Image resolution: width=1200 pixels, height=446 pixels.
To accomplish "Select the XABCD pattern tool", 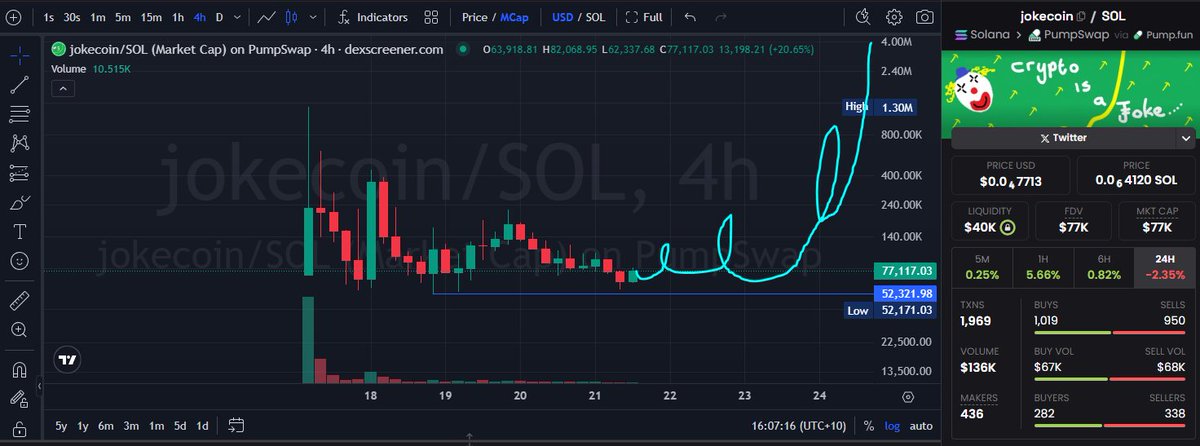I will click(19, 144).
